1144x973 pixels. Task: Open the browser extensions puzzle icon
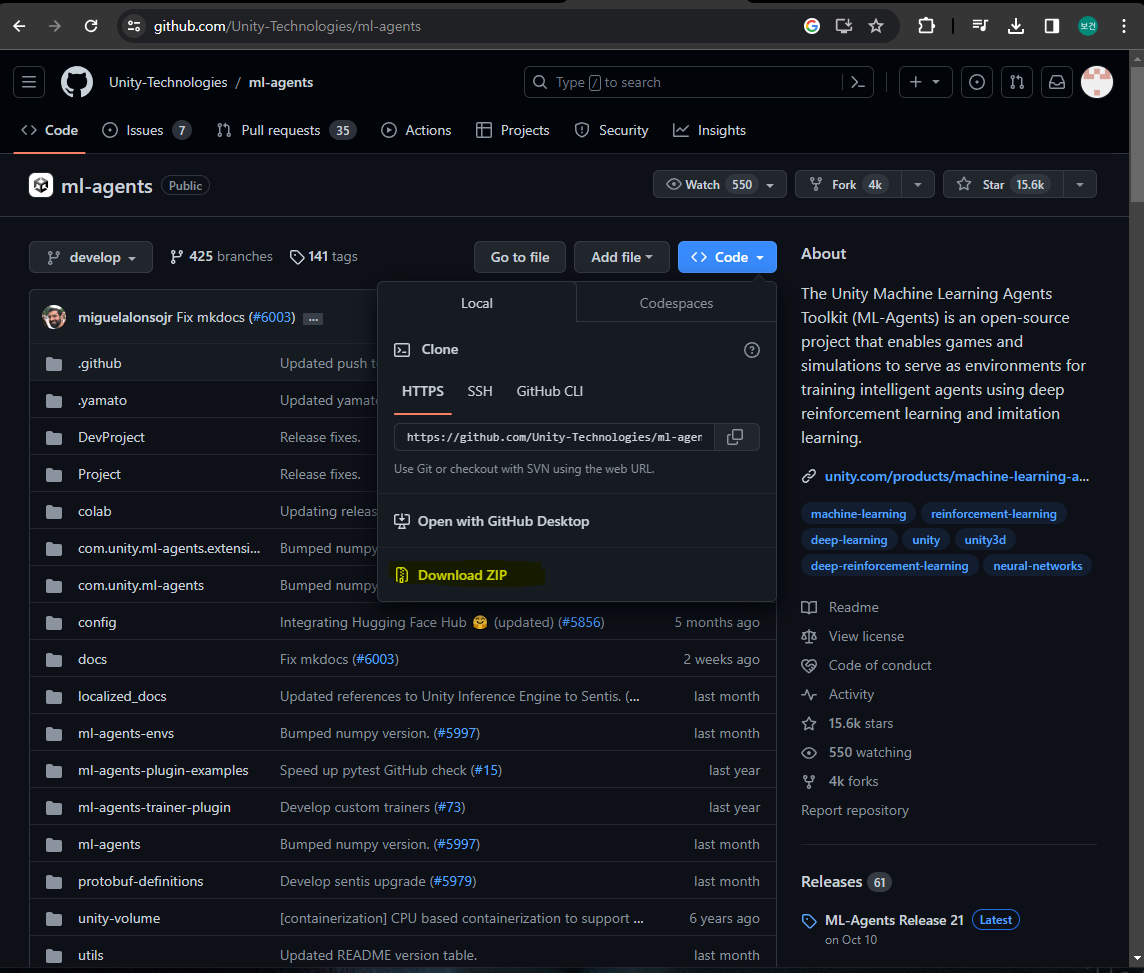point(926,26)
